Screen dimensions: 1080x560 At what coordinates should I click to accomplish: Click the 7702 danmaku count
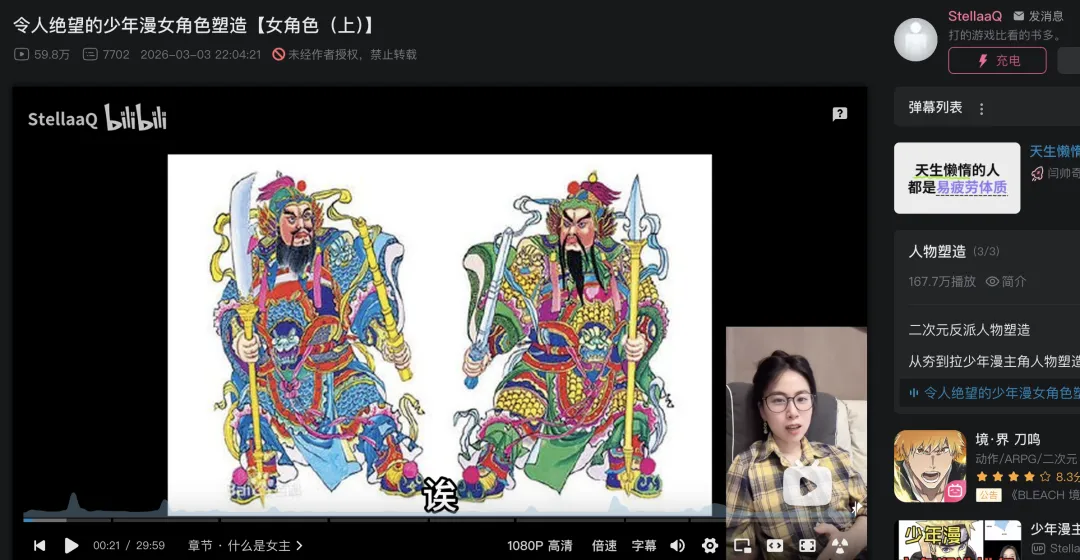point(106,54)
